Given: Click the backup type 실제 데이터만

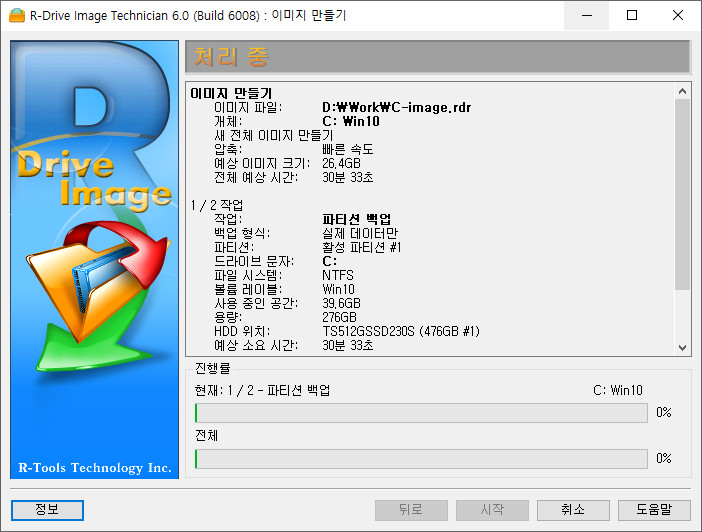Looking at the screenshot, I should [360, 233].
